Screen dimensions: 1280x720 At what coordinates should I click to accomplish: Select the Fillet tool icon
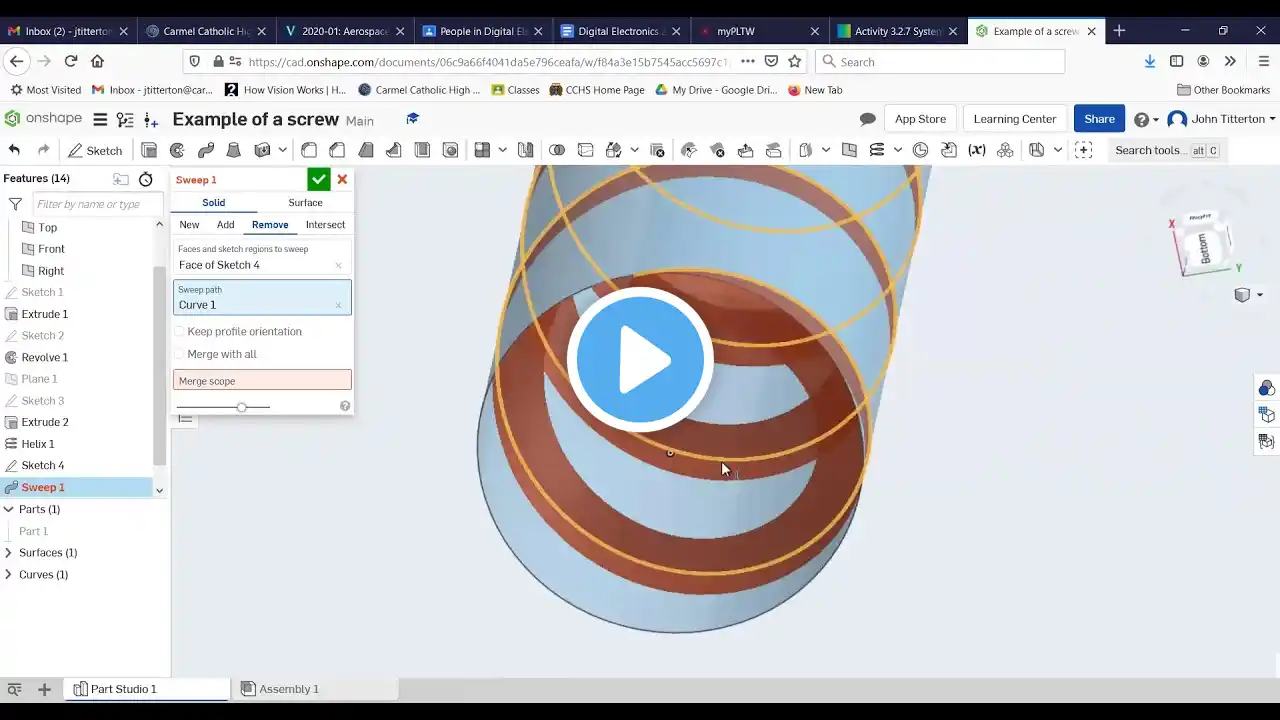pos(309,150)
